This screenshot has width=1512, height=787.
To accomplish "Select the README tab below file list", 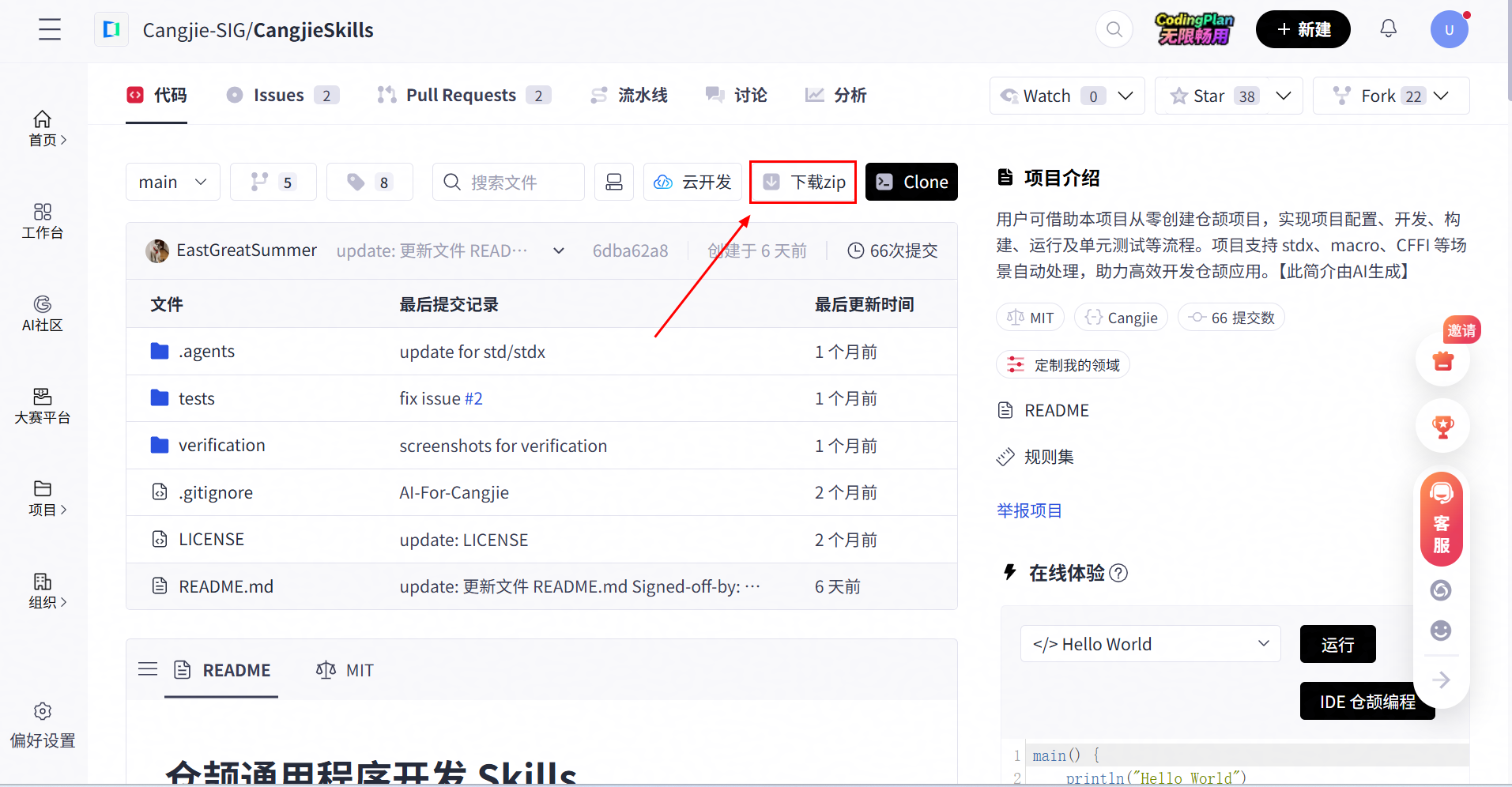I will pyautogui.click(x=221, y=670).
